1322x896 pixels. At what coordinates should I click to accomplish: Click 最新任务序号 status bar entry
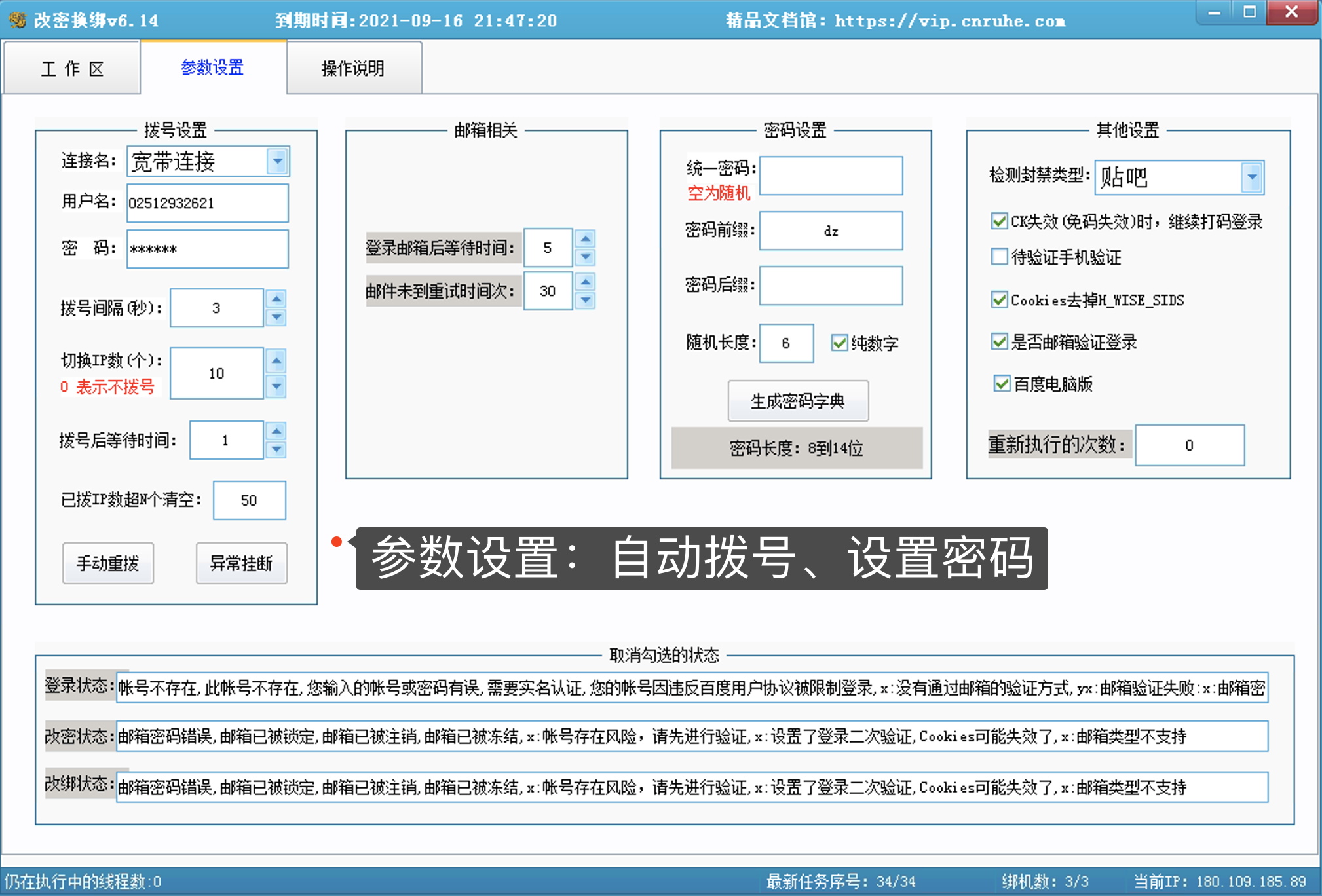(841, 882)
